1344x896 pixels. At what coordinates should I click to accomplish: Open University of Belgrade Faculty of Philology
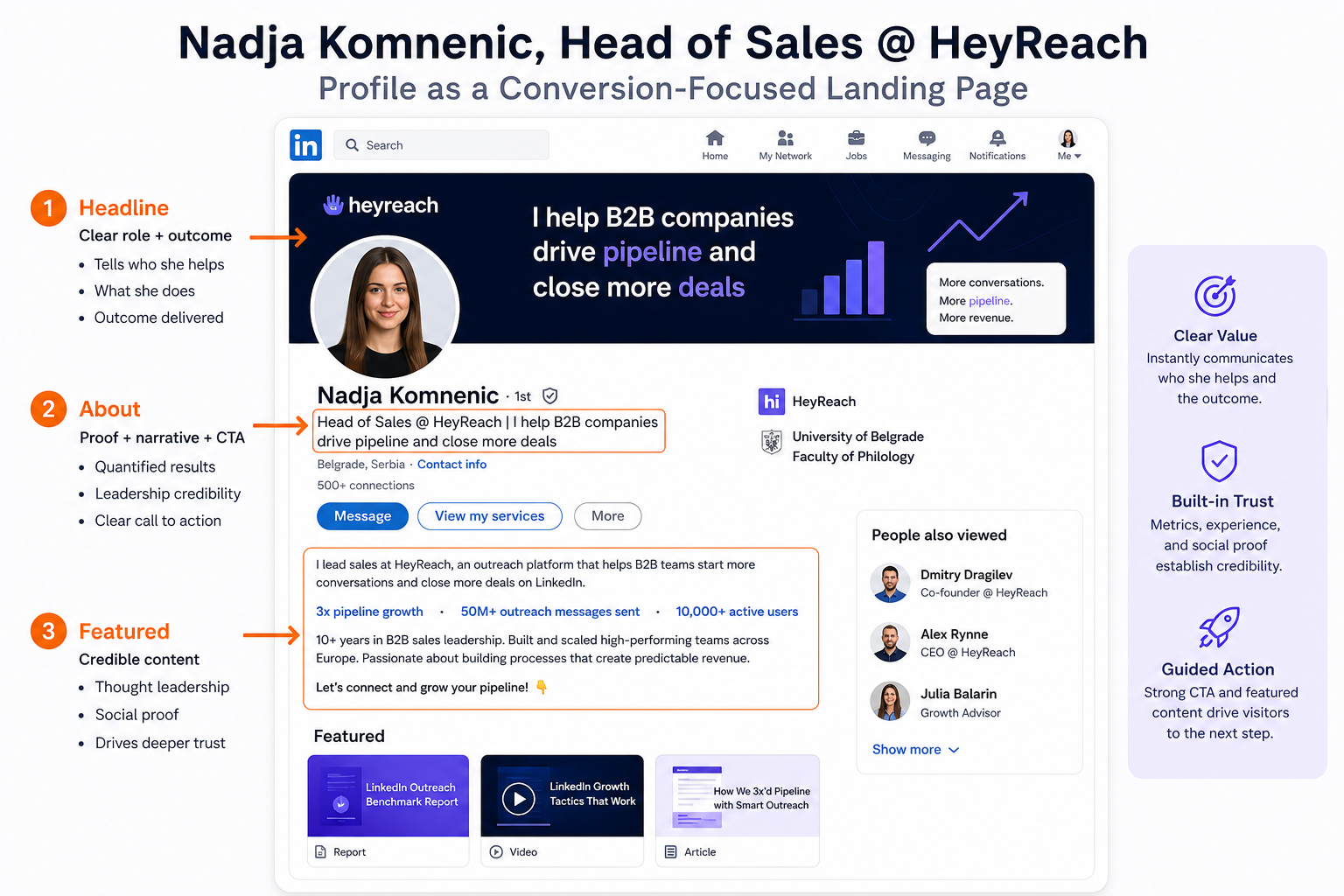pos(857,446)
